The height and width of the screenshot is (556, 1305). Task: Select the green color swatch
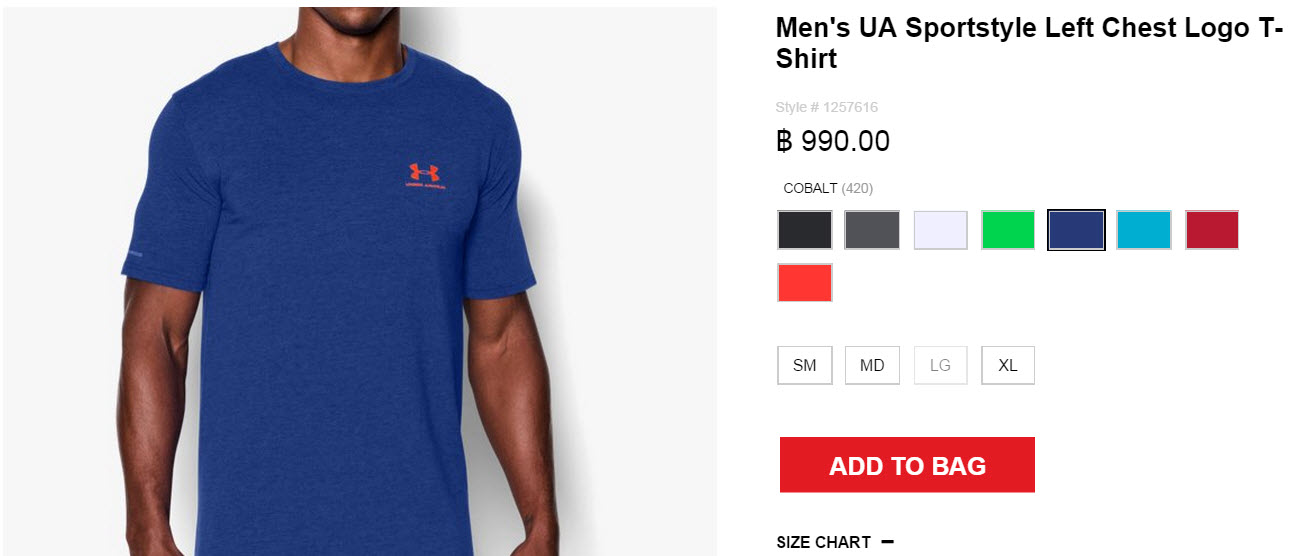pyautogui.click(x=1008, y=230)
